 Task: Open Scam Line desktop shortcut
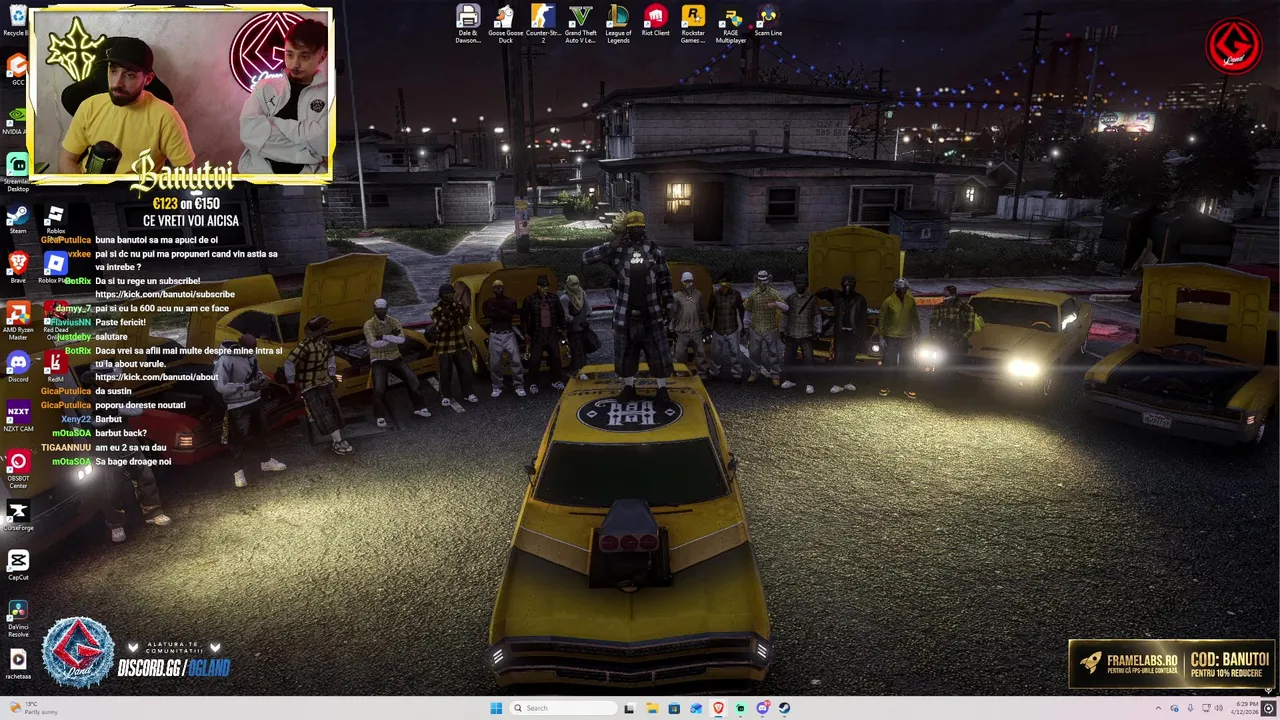coord(768,21)
